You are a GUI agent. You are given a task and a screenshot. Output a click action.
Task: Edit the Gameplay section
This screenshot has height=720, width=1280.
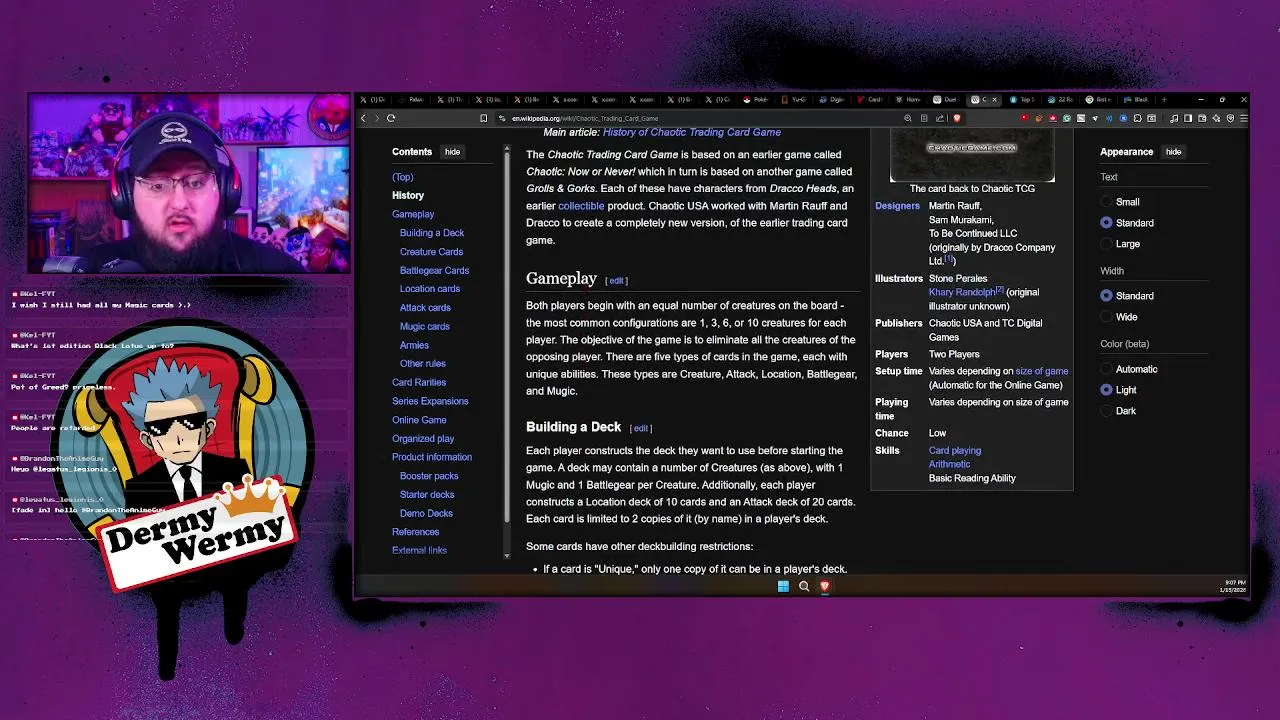click(616, 281)
